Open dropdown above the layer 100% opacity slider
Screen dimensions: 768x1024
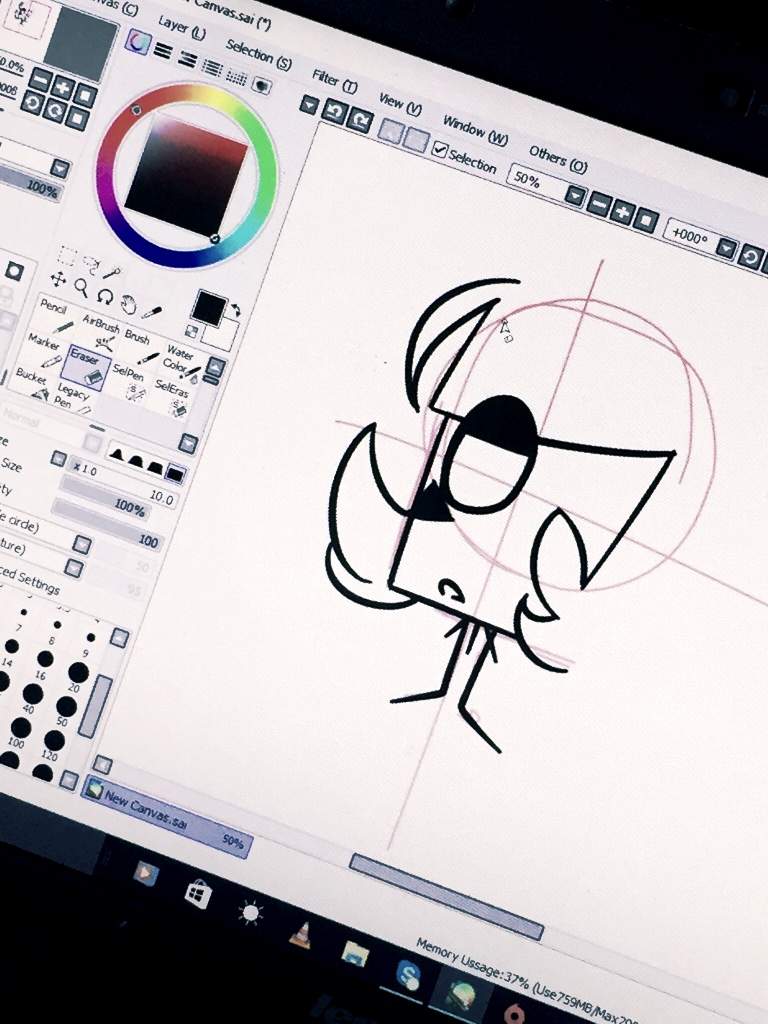pyautogui.click(x=60, y=168)
